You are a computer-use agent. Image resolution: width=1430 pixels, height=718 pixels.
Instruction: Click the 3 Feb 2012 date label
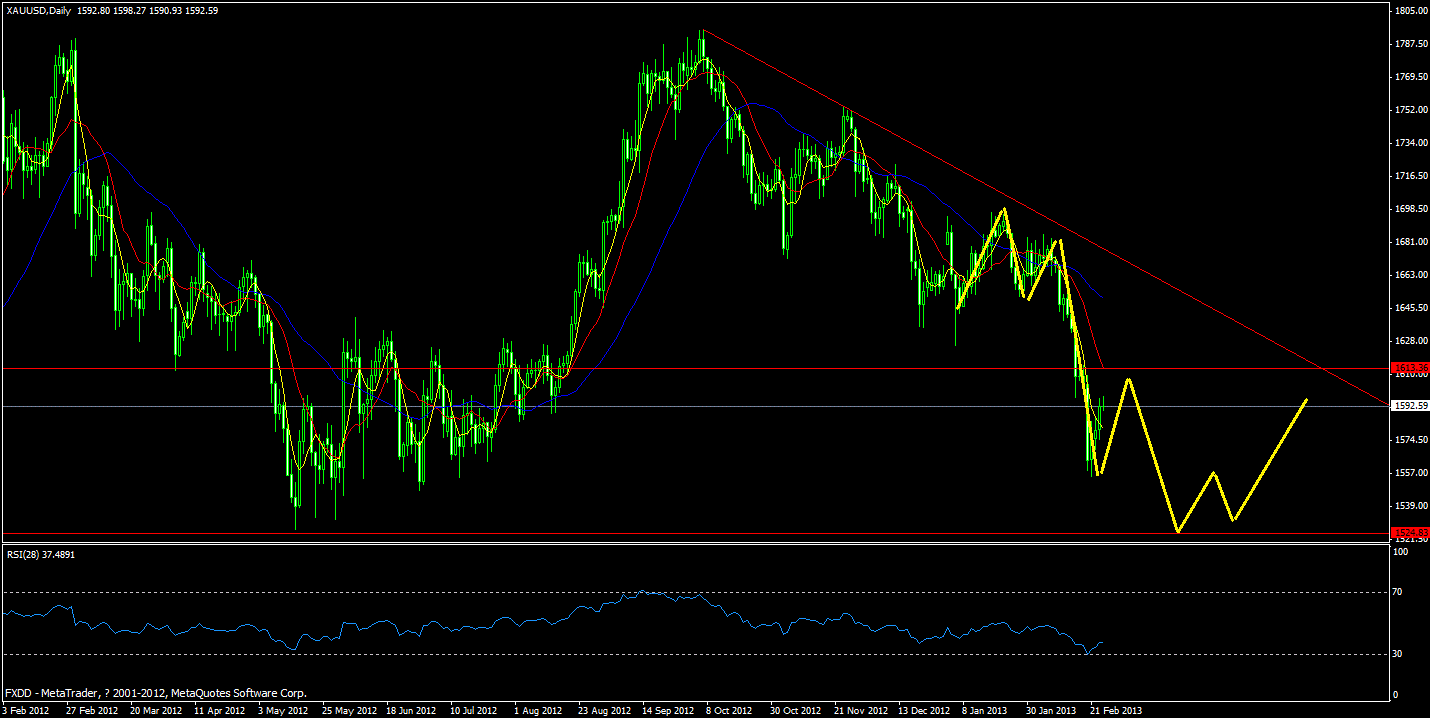24,709
